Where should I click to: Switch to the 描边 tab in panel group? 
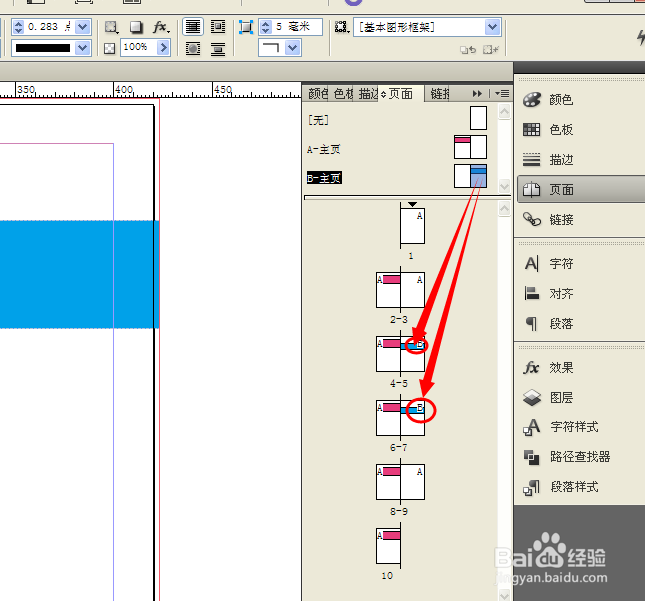tap(368, 94)
